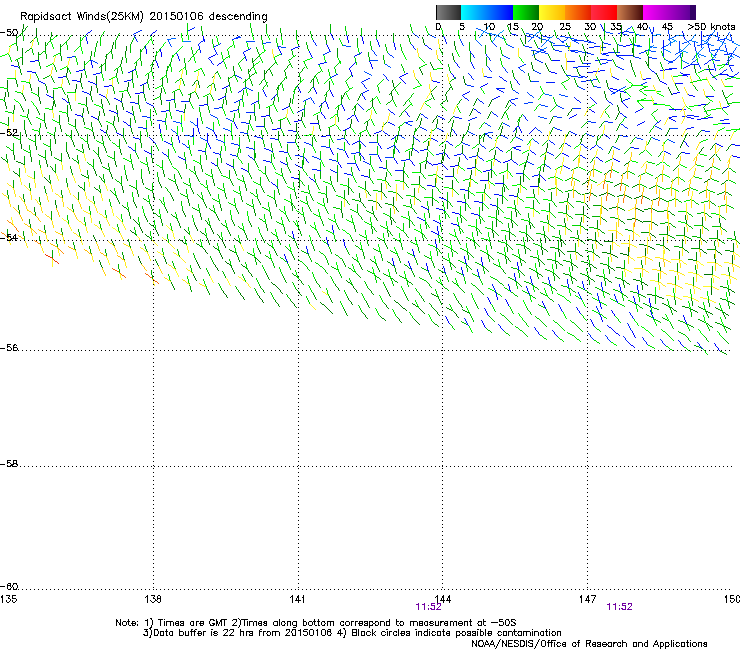Viewport: 740px width, 650px height.
Task: Click the longitude label '144'
Action: coord(442,599)
